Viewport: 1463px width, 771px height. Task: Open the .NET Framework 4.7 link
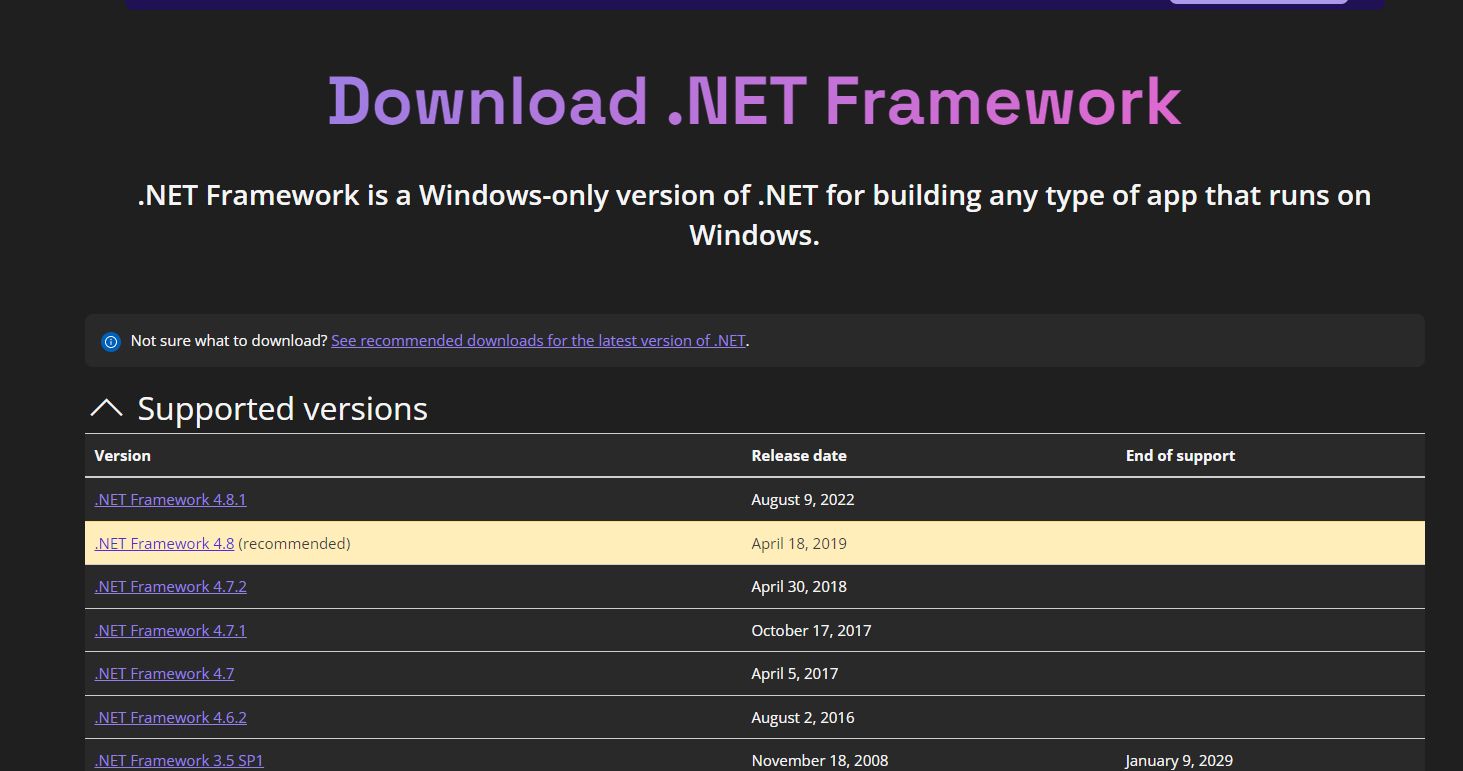163,673
